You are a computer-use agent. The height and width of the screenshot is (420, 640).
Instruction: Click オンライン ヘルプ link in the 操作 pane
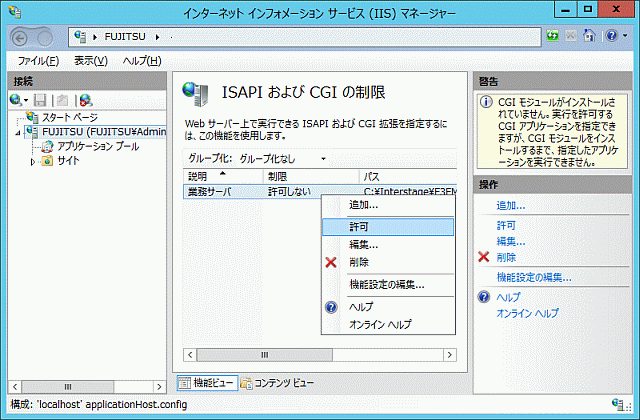527,313
